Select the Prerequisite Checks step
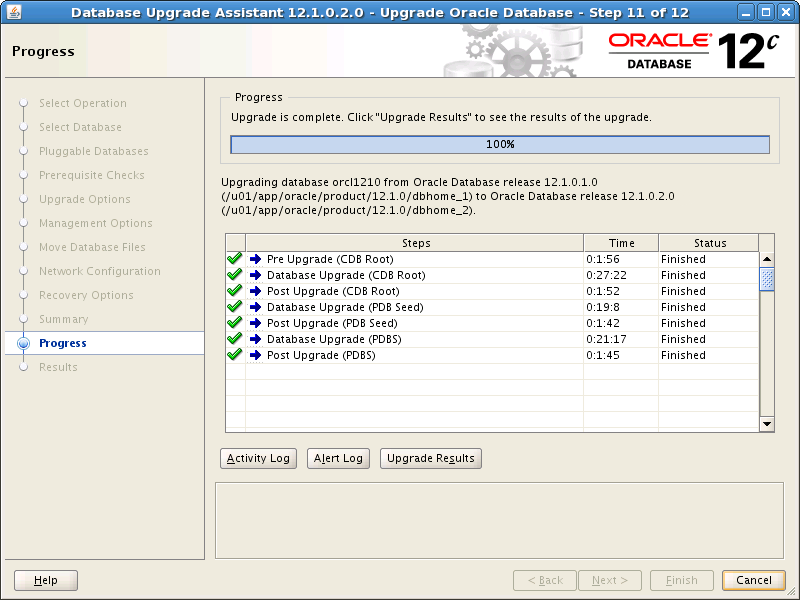The height and width of the screenshot is (600, 800). (92, 176)
